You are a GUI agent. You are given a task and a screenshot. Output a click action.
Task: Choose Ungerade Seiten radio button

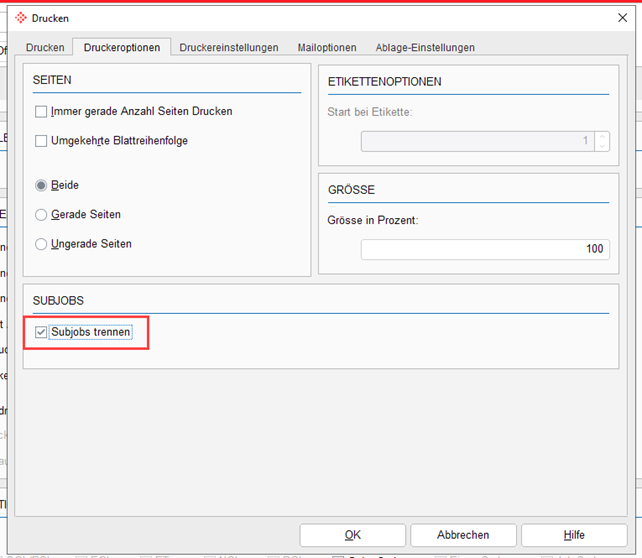[x=41, y=244]
